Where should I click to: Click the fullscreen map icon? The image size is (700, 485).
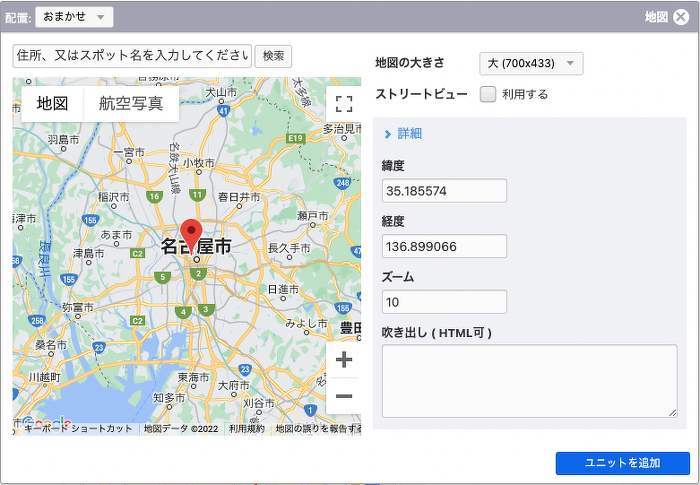(x=343, y=104)
